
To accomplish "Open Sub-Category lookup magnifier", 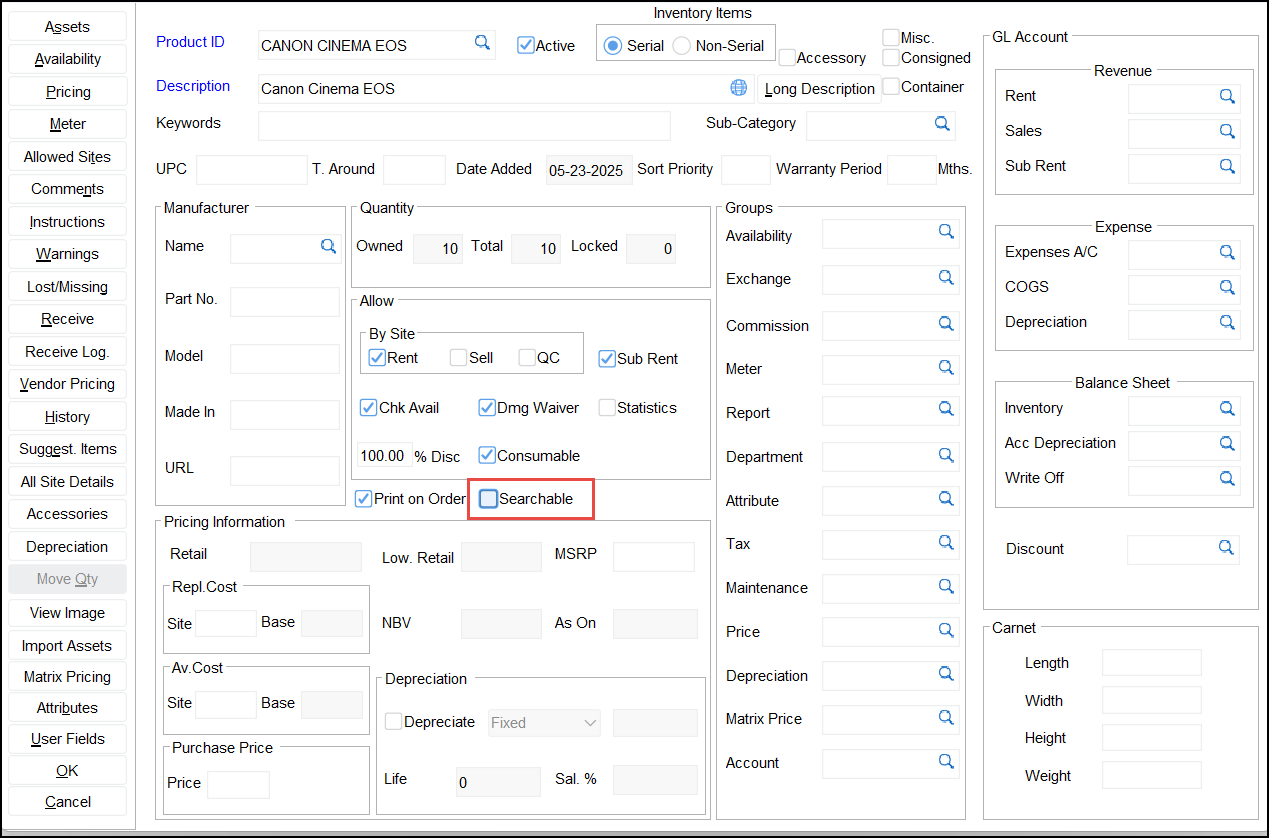I will pos(941,123).
